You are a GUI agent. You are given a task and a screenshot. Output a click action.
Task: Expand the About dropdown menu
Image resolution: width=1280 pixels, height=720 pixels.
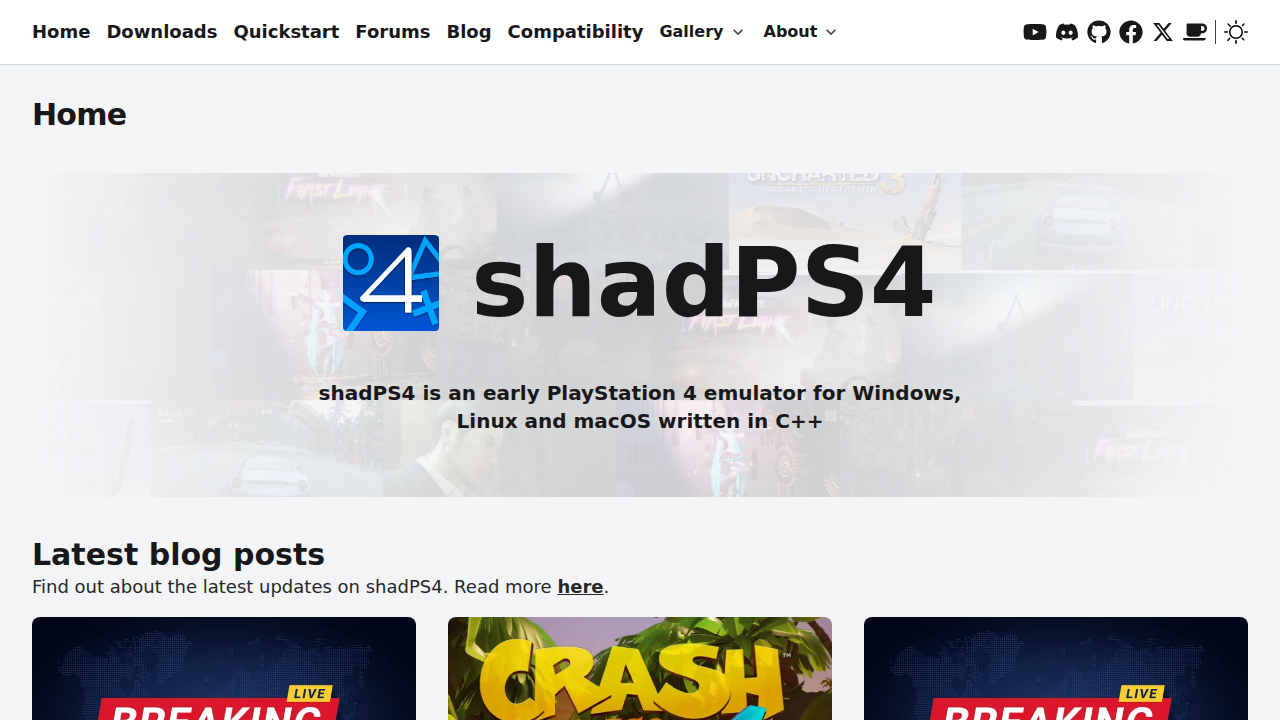coord(800,32)
